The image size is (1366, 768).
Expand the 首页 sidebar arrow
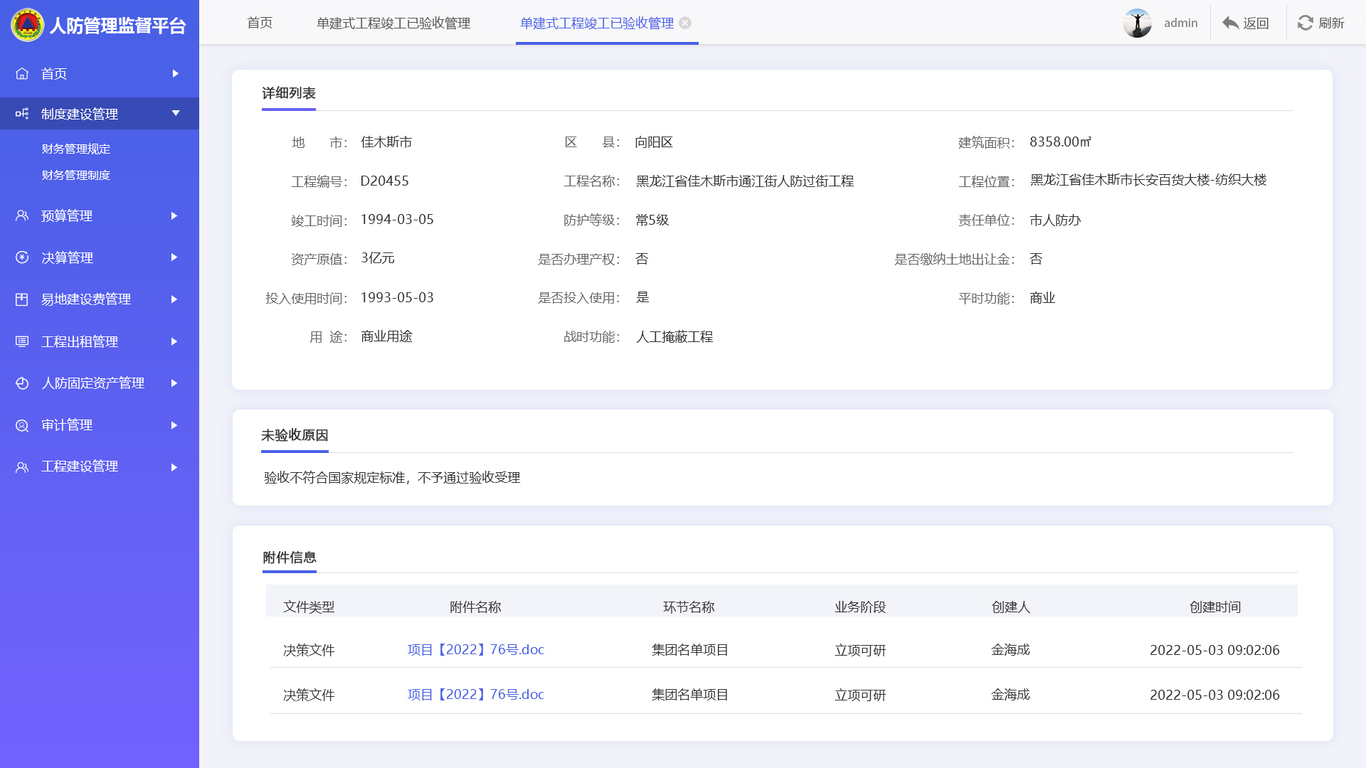tap(175, 74)
